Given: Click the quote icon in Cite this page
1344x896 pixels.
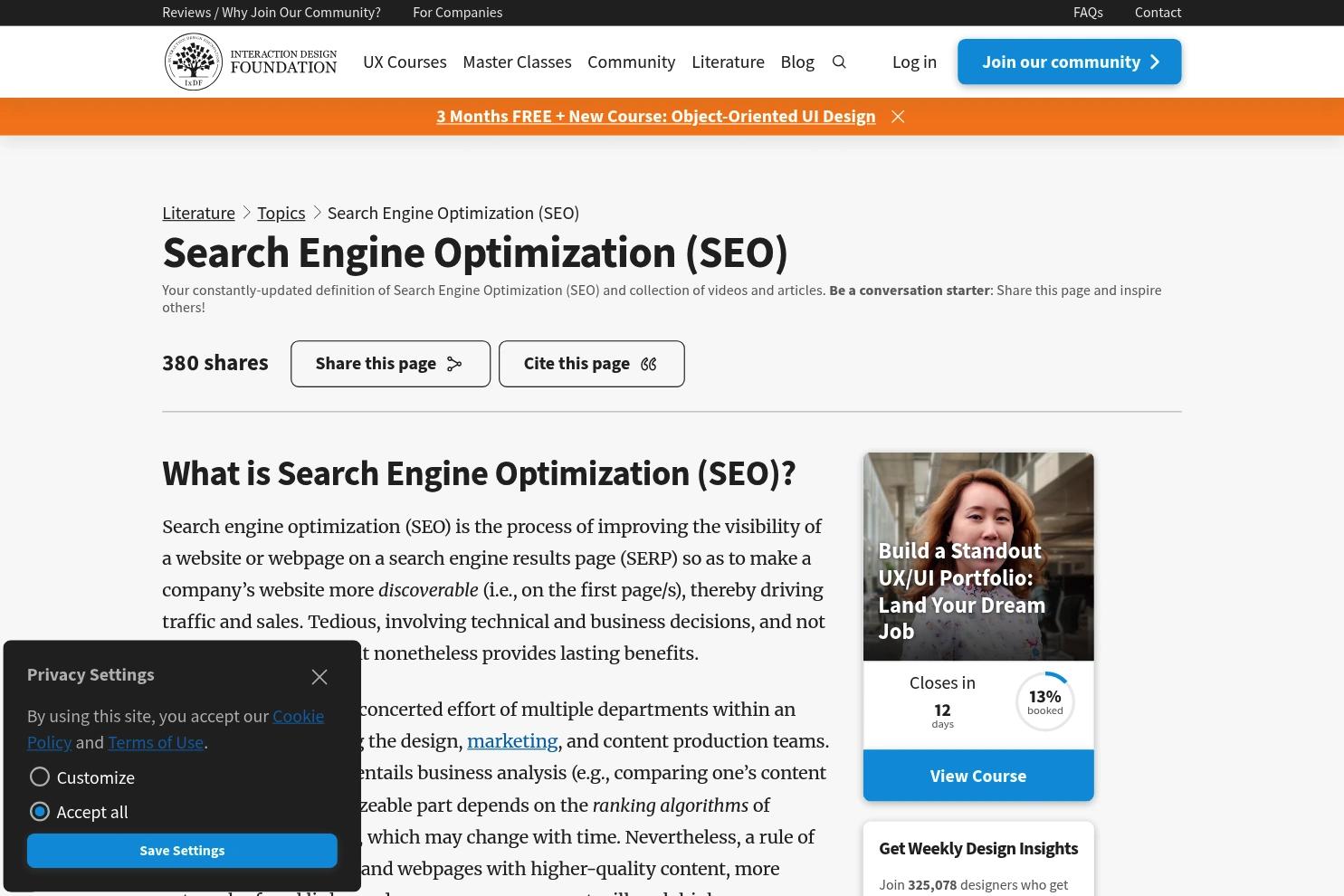Looking at the screenshot, I should [x=649, y=364].
